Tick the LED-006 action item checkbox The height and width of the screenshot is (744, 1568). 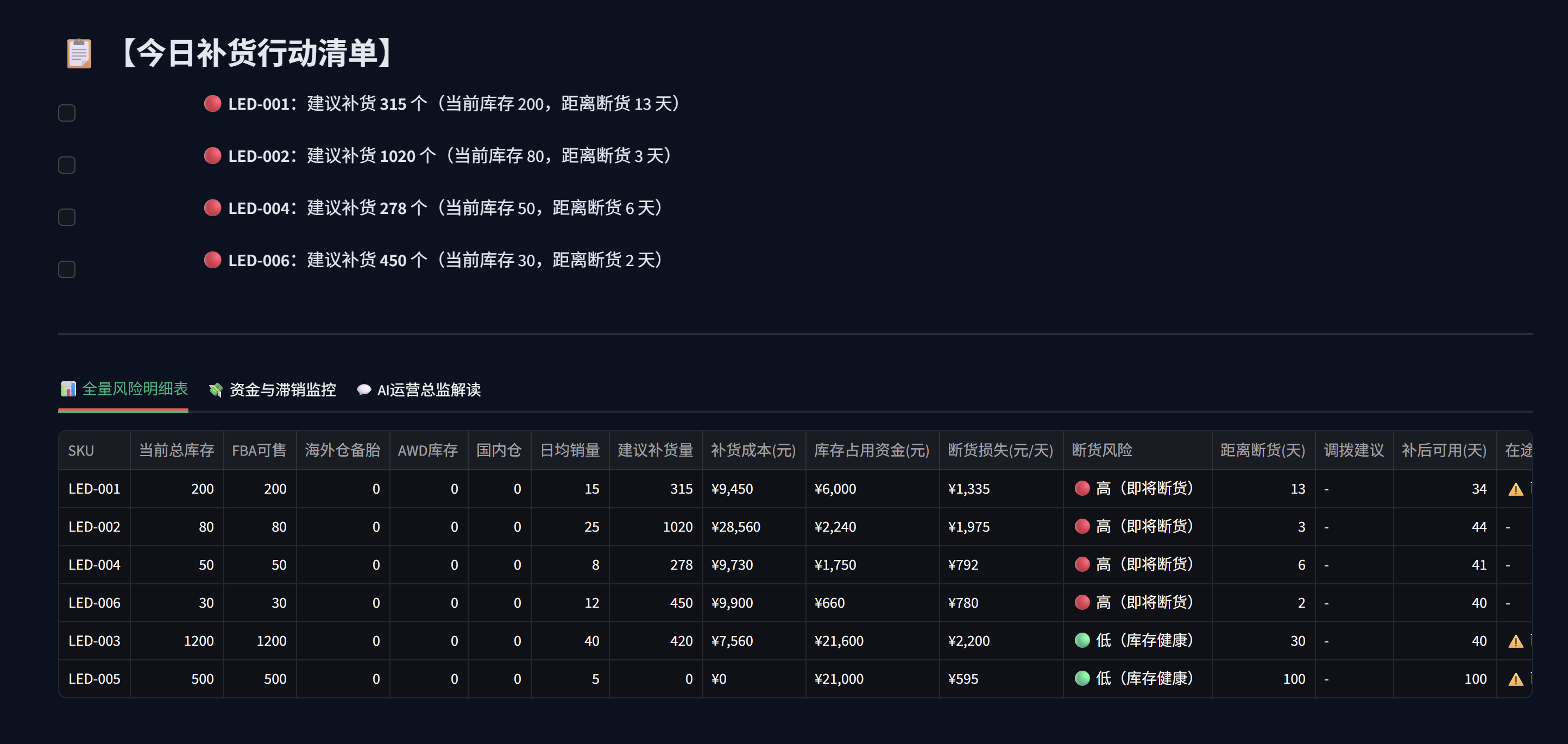coord(66,269)
